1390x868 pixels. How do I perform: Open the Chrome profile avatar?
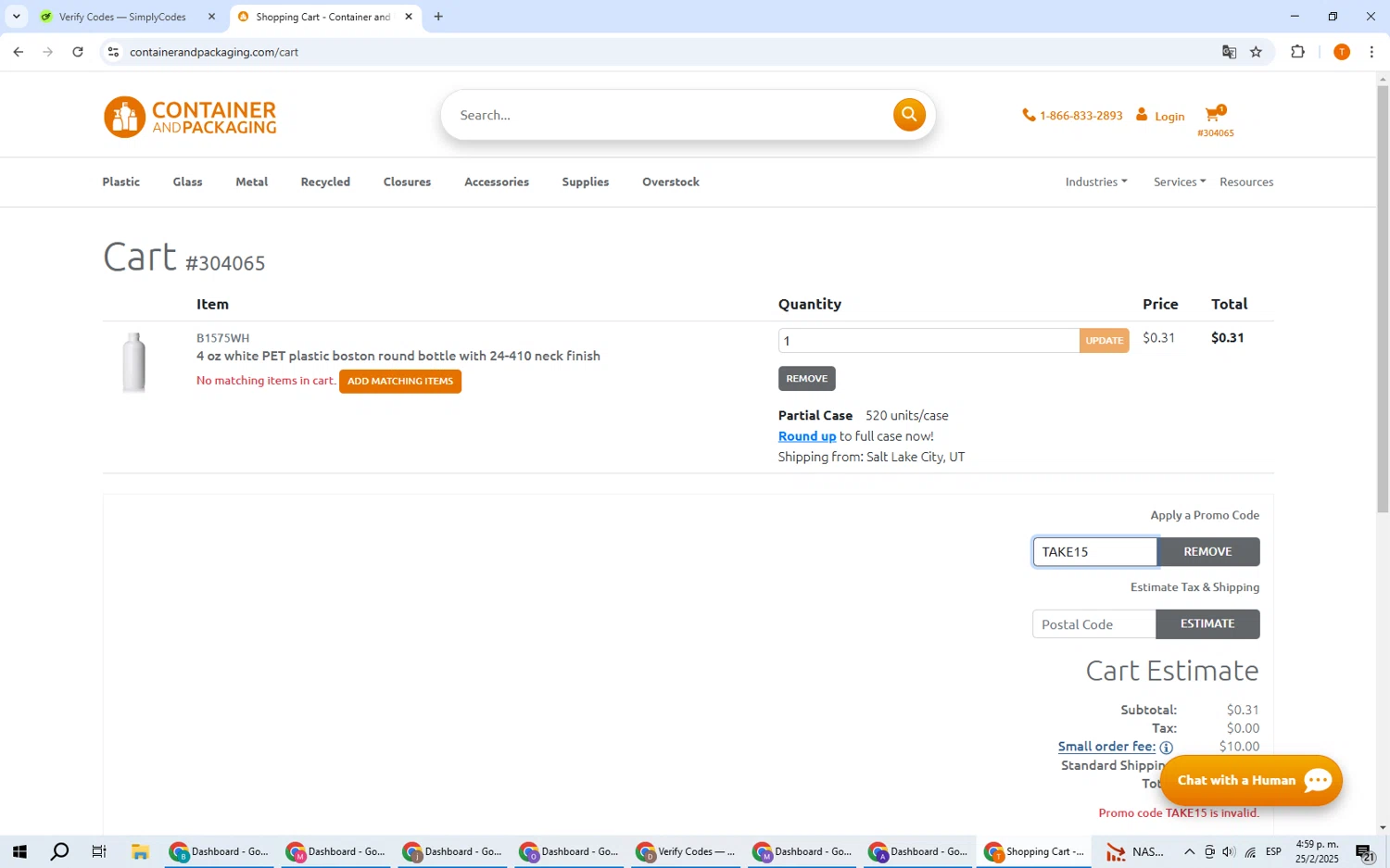(x=1341, y=52)
